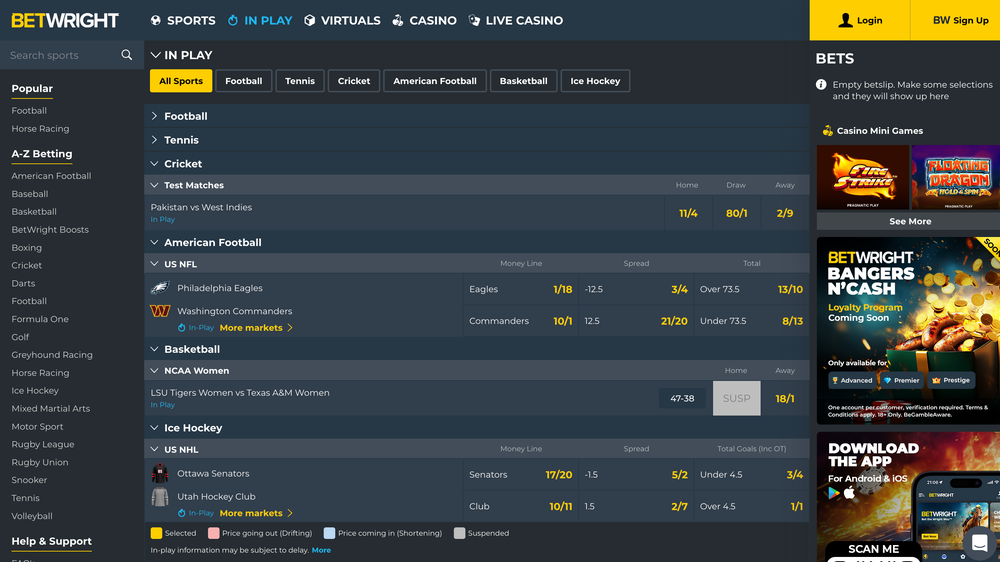Select West Indies away odds 2/9
The height and width of the screenshot is (562, 1000).
click(x=785, y=213)
